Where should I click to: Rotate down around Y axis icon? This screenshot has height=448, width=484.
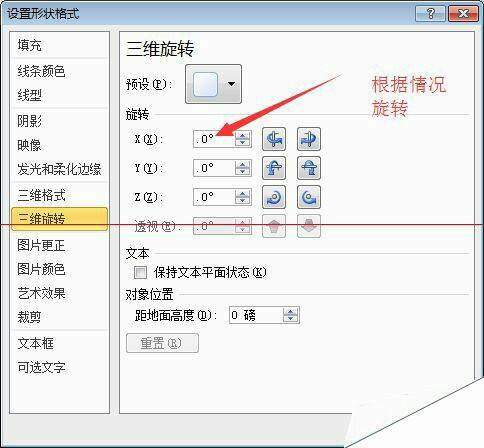(x=309, y=168)
